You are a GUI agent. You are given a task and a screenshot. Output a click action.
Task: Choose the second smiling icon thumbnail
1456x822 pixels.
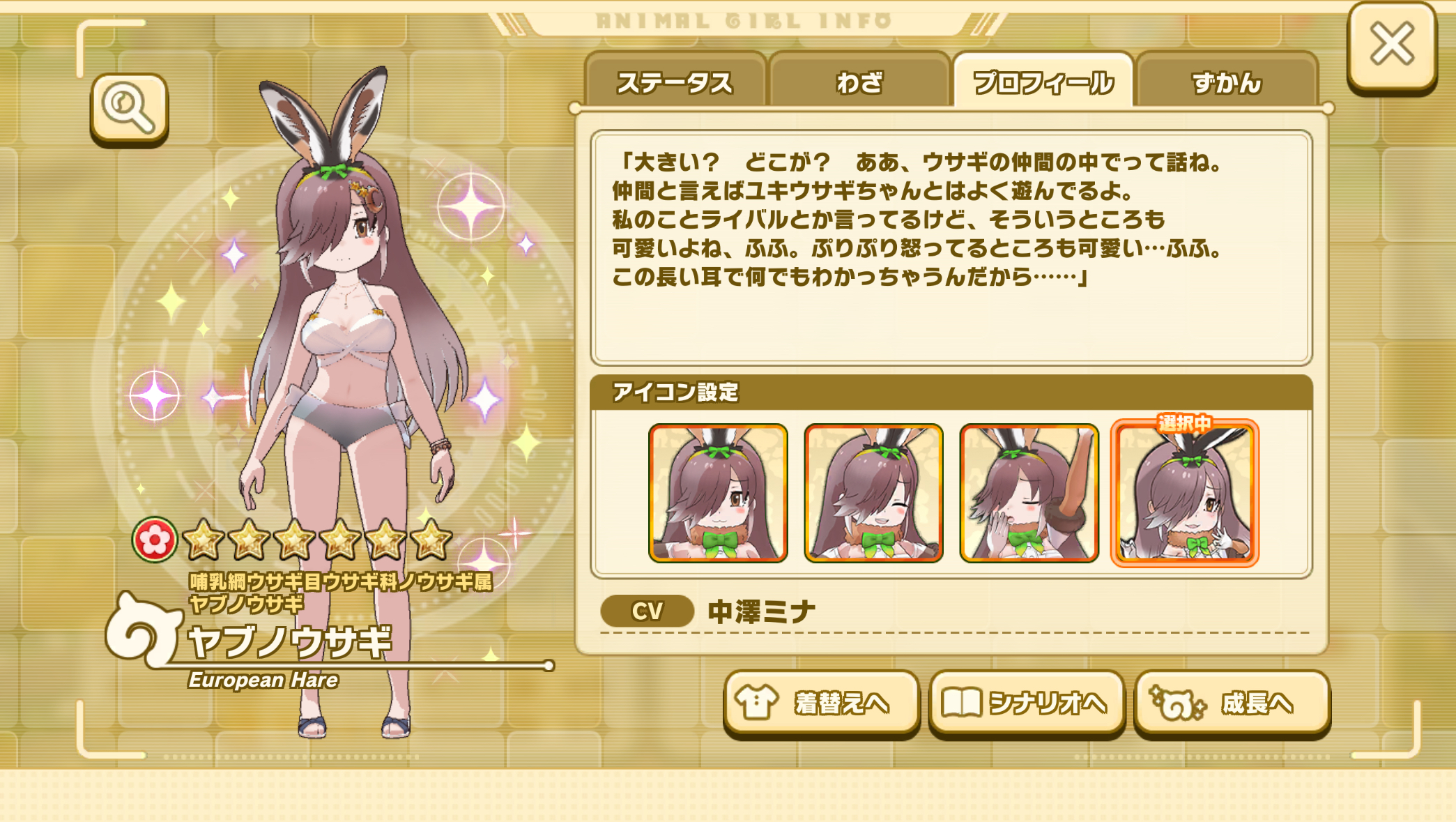pyautogui.click(x=873, y=493)
